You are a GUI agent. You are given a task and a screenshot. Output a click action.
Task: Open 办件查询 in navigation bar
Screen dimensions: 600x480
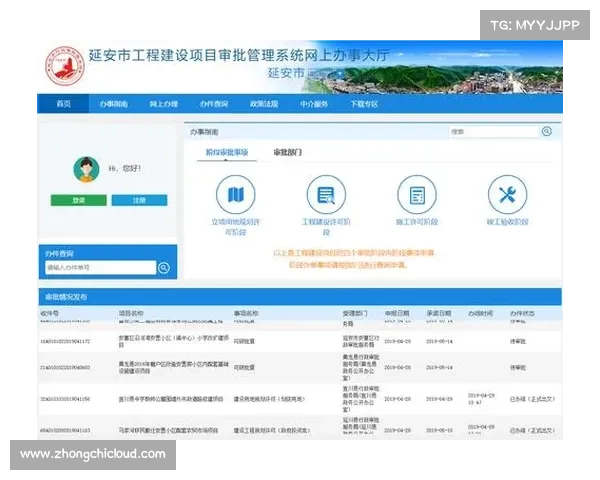point(214,104)
